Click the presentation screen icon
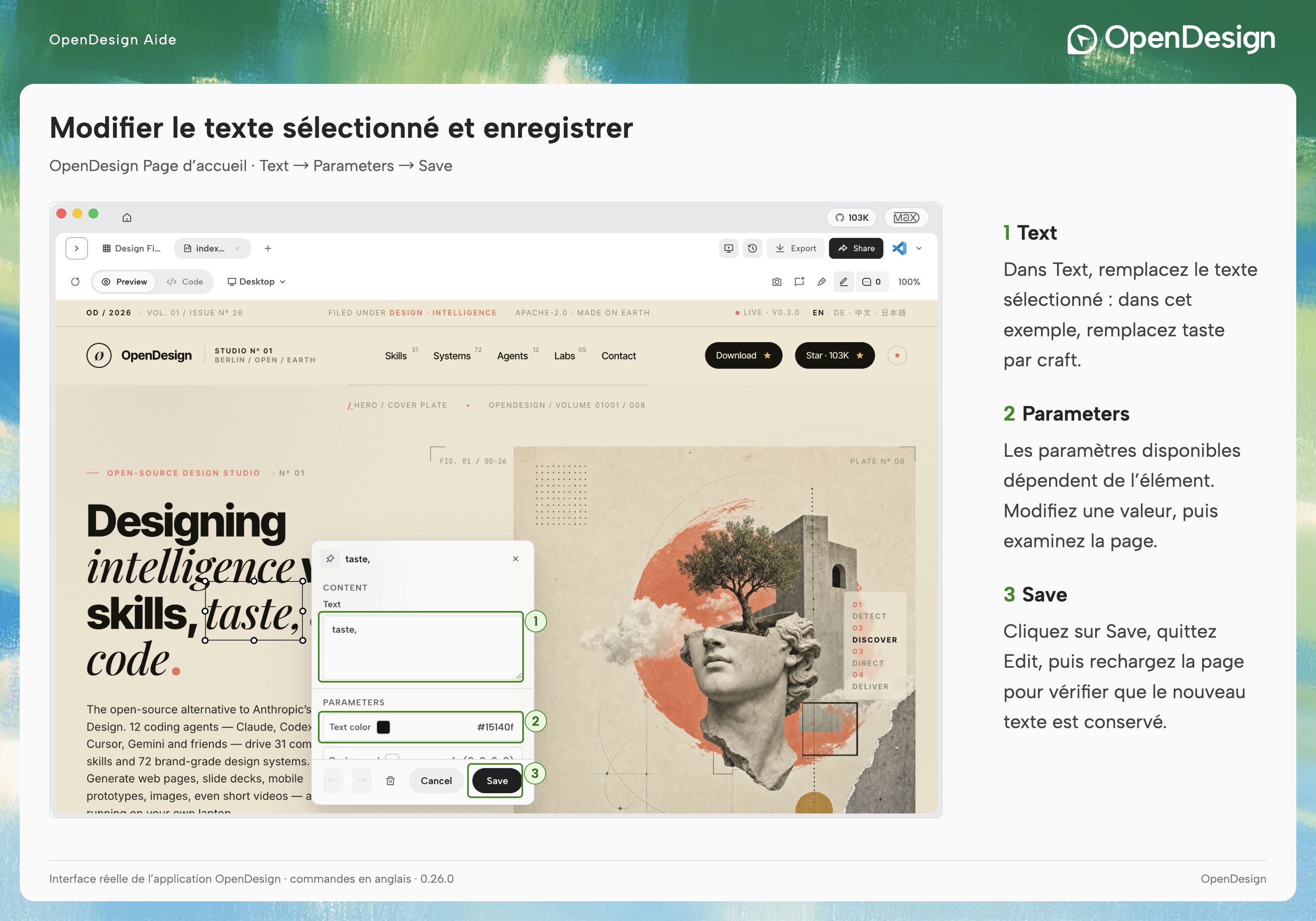Screen dimensions: 1316x921 click(728, 248)
